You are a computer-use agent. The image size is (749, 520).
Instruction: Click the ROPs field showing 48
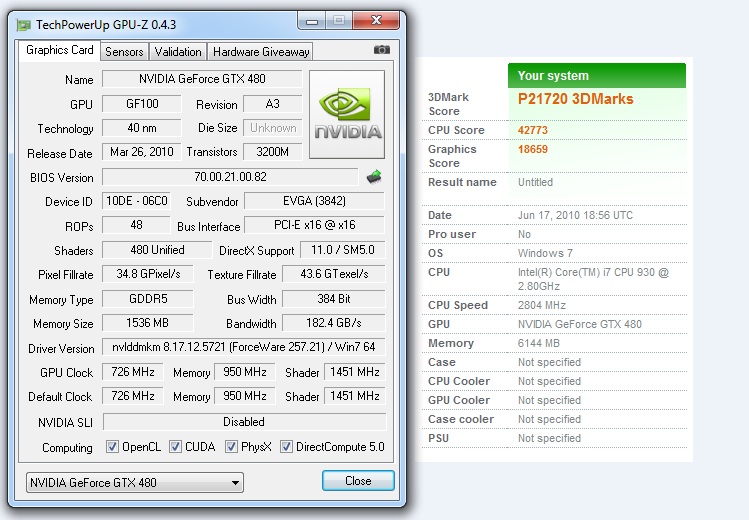click(137, 225)
